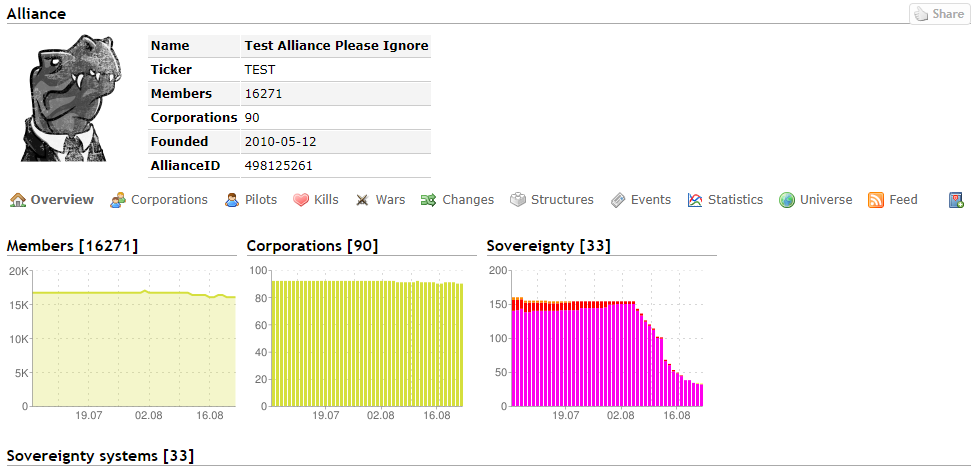Open the Universe tab label

click(826, 200)
